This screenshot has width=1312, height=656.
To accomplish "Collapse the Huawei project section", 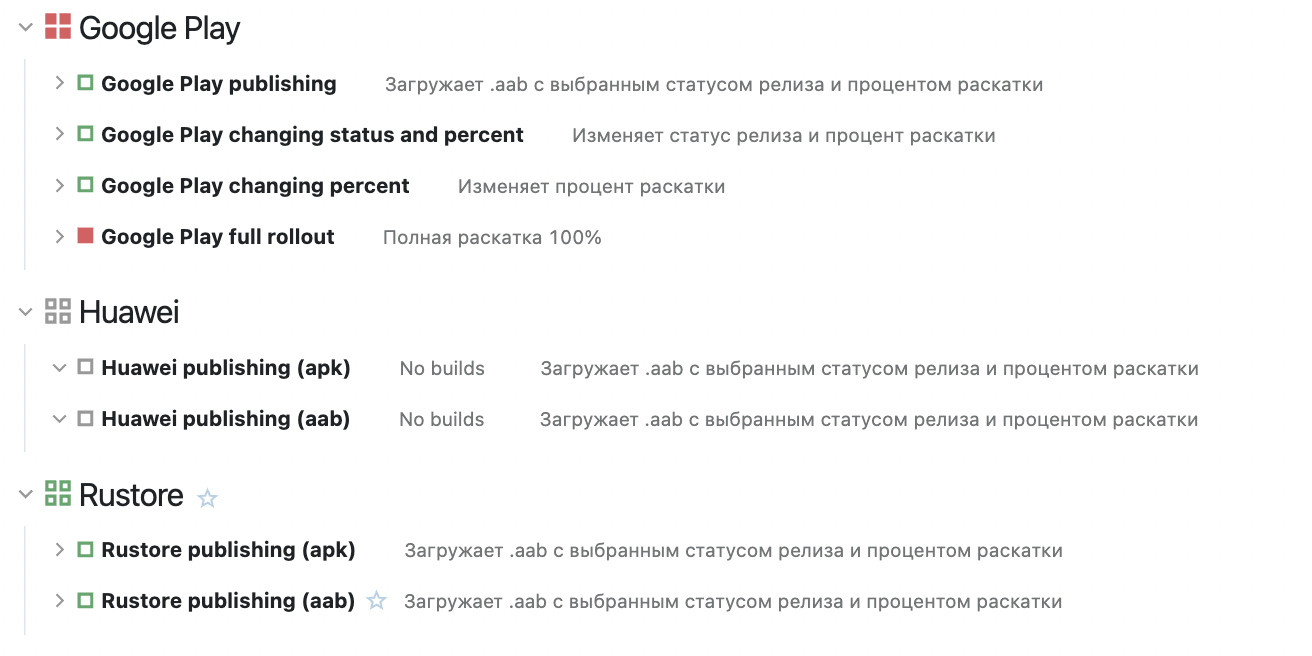I will pos(26,313).
